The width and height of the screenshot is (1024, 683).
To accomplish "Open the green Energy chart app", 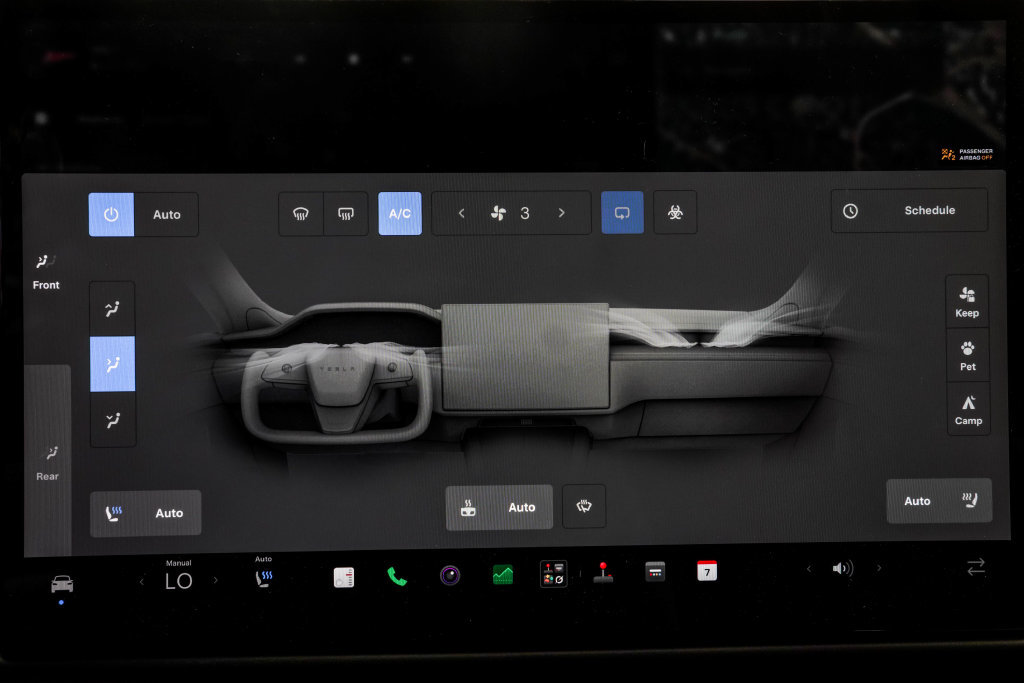I will click(502, 575).
